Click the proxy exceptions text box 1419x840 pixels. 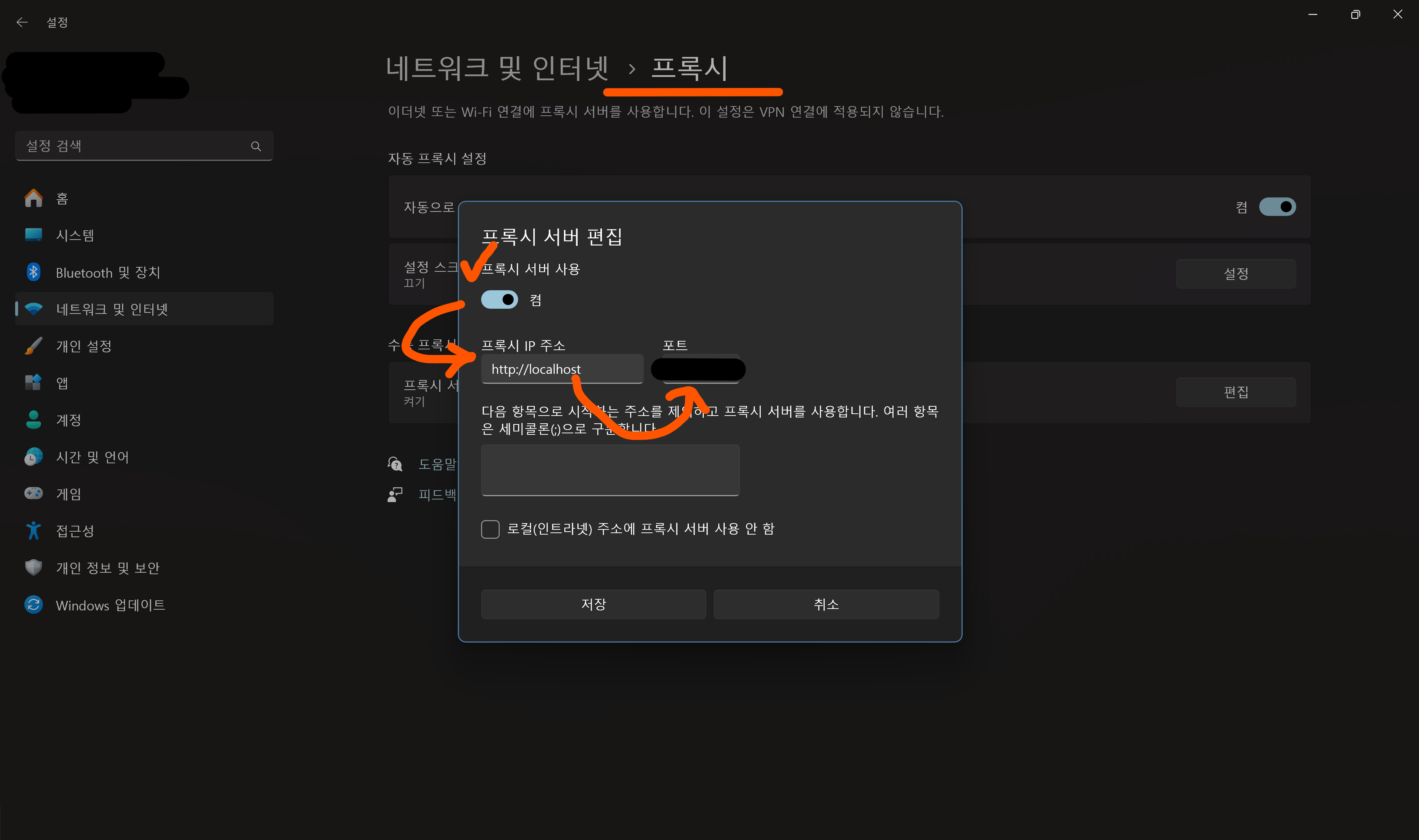click(610, 470)
